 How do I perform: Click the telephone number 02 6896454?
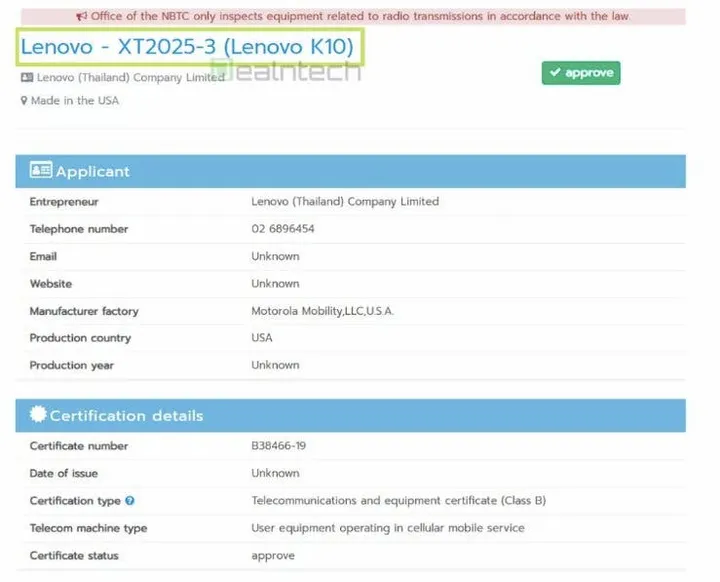(x=283, y=229)
